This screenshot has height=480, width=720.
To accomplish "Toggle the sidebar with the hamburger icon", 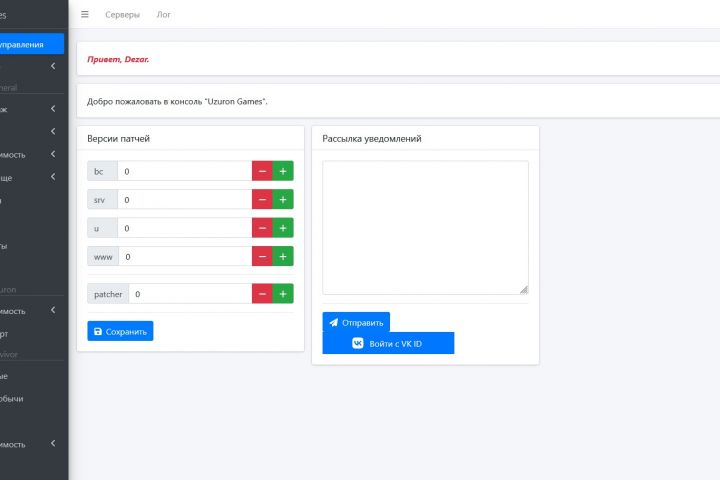I will tap(85, 15).
